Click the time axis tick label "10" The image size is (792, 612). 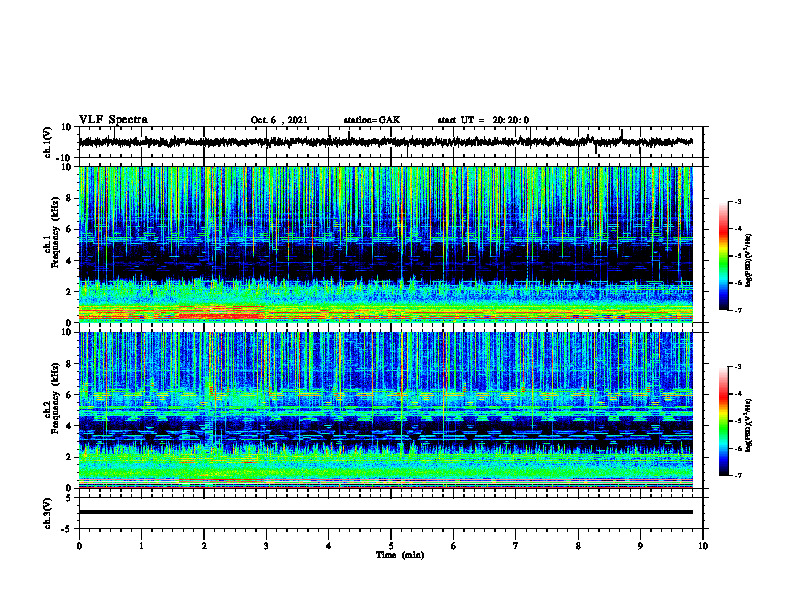pos(703,546)
